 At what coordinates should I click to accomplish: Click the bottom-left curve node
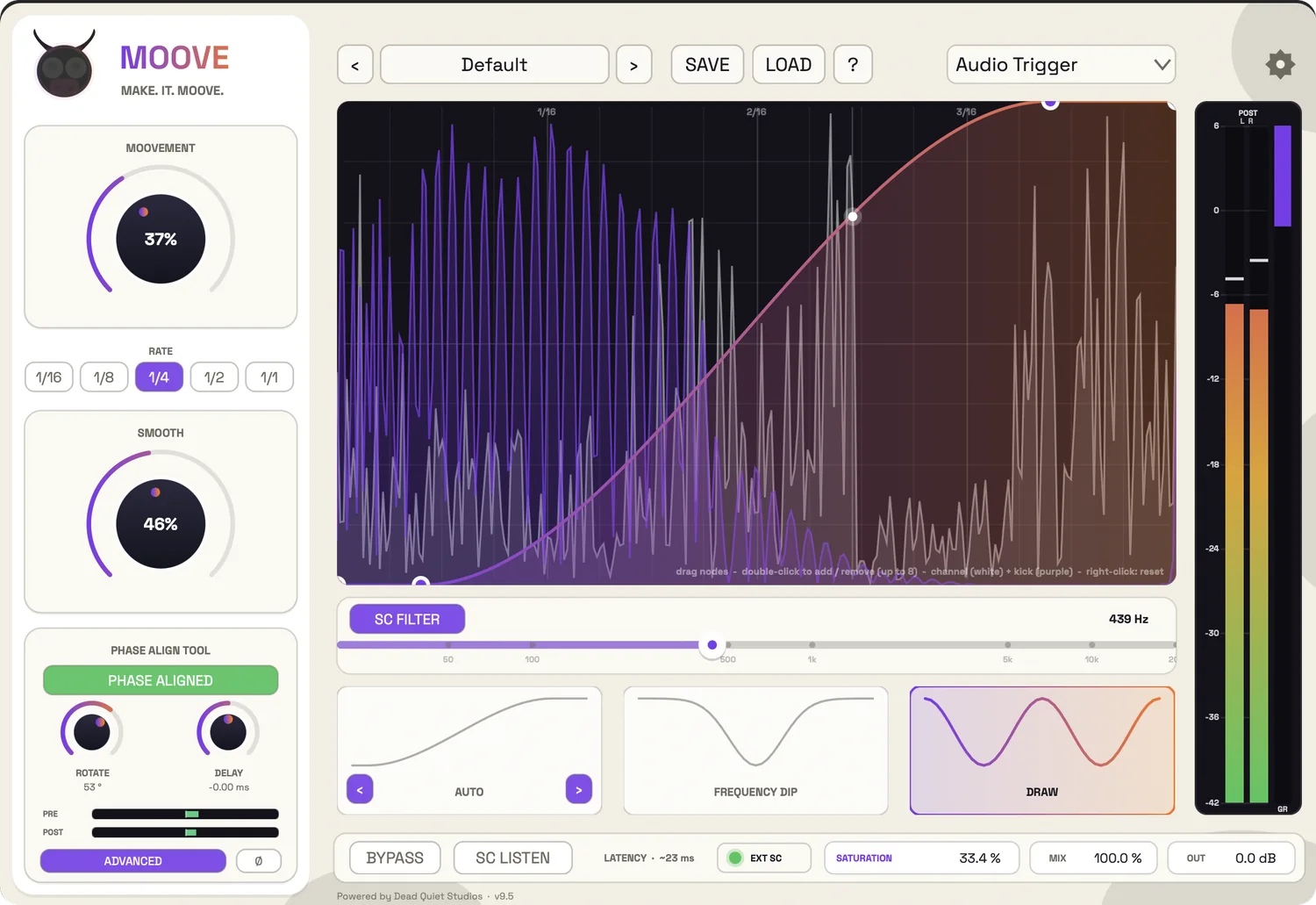421,582
